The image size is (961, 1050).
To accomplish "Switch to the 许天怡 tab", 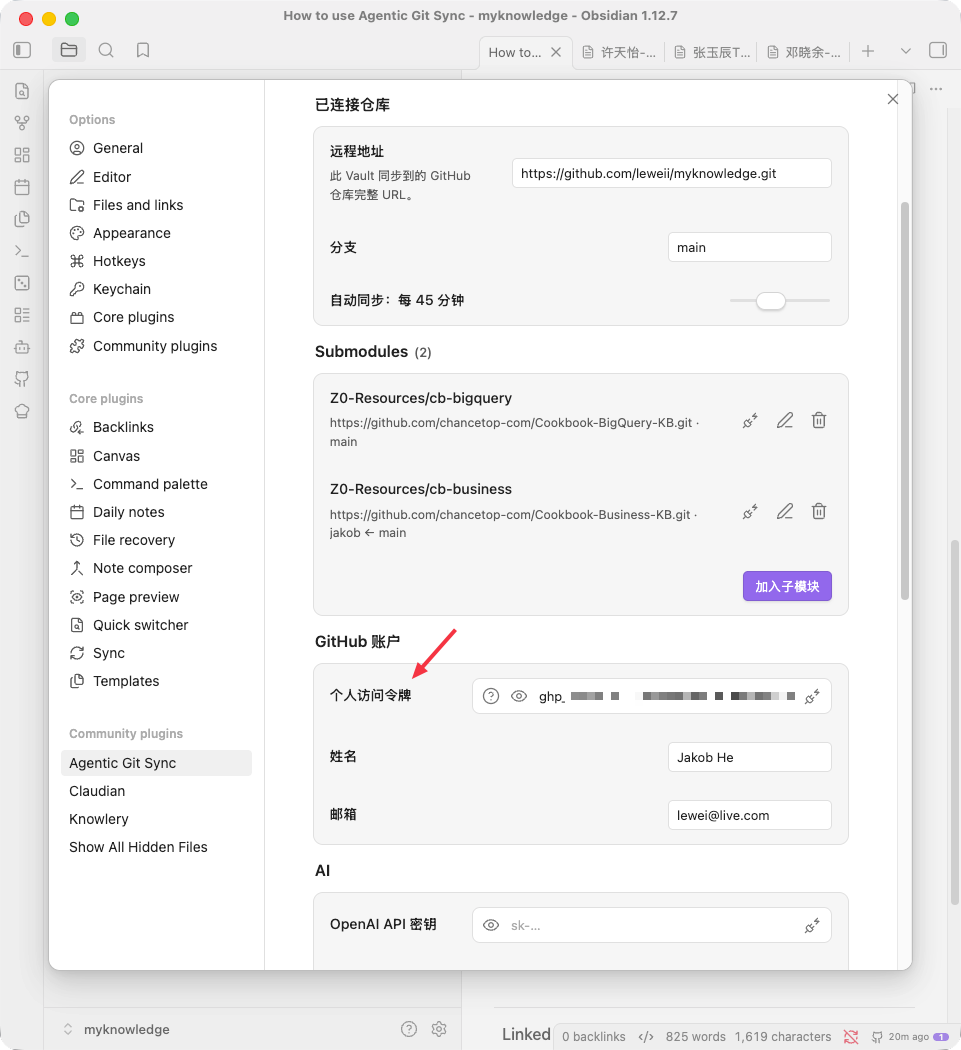I will coord(619,52).
